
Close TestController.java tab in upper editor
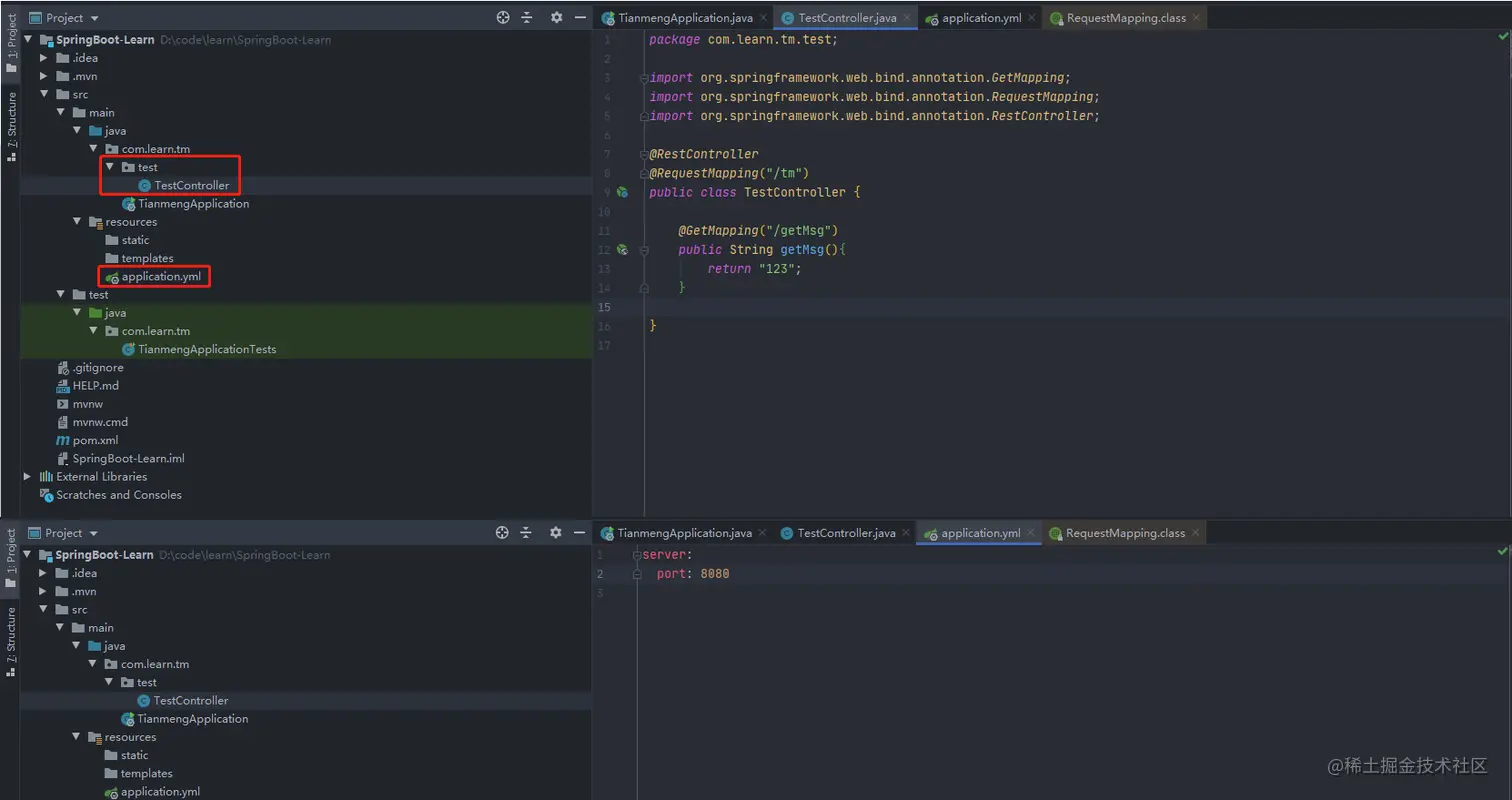pos(907,18)
